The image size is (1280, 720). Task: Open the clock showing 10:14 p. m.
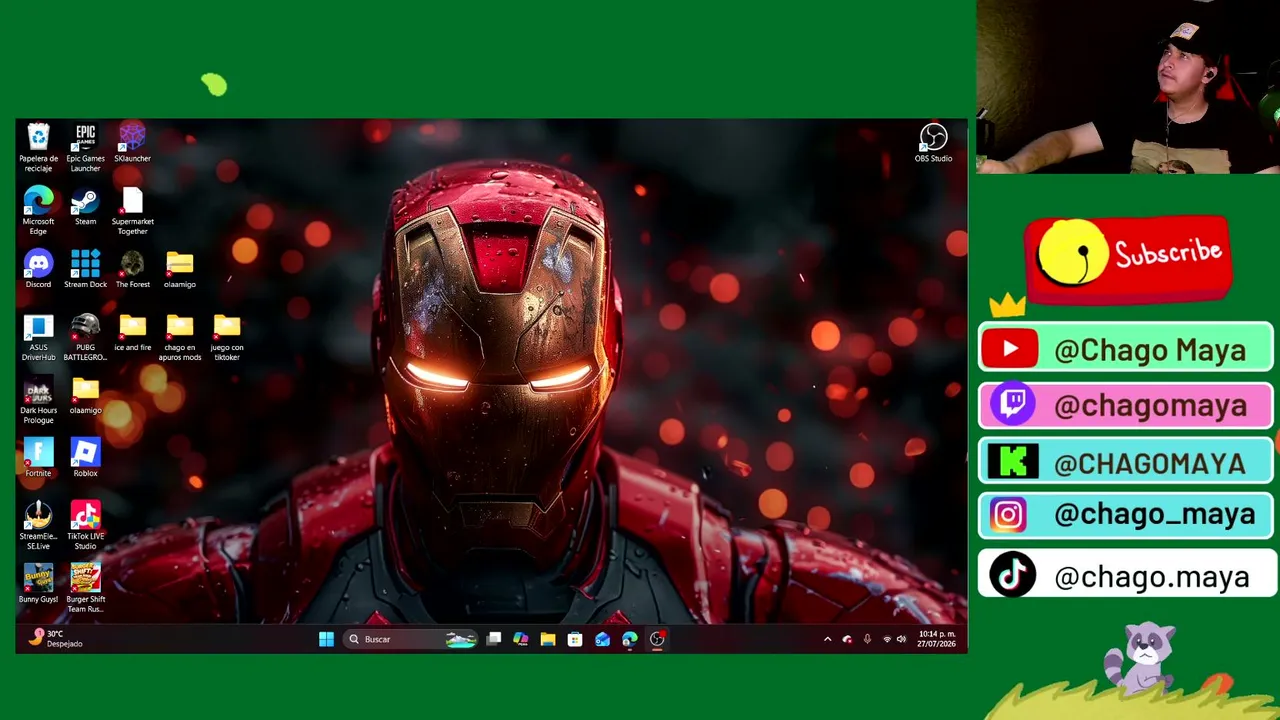[x=937, y=639]
